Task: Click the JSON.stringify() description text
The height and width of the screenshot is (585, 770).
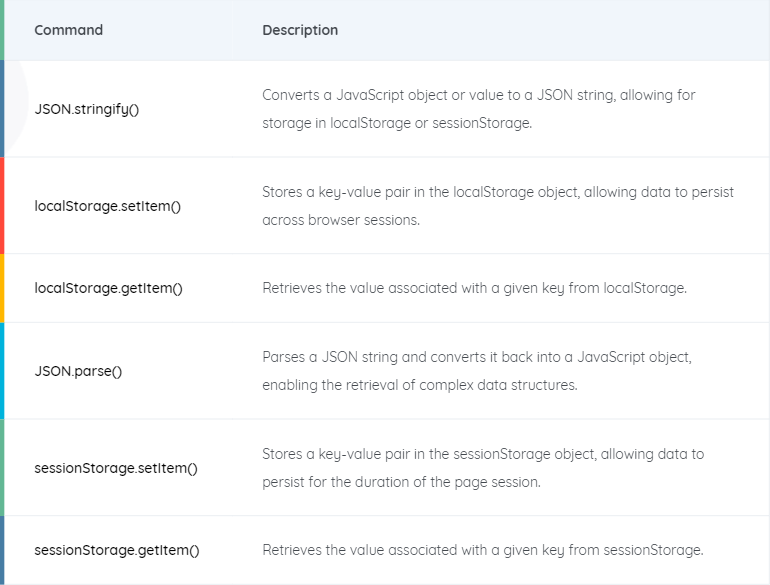Action: (479, 109)
